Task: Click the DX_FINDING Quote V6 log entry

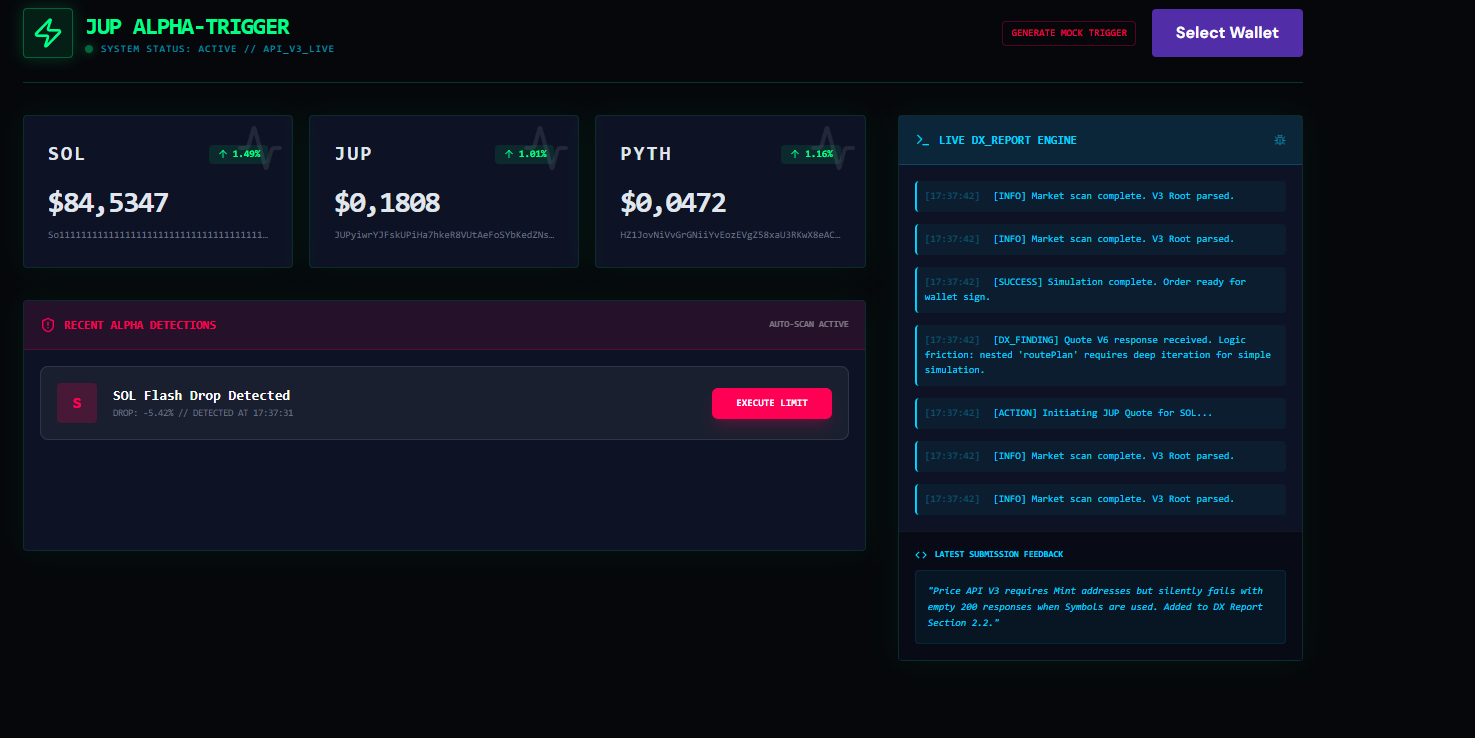Action: tap(1100, 355)
